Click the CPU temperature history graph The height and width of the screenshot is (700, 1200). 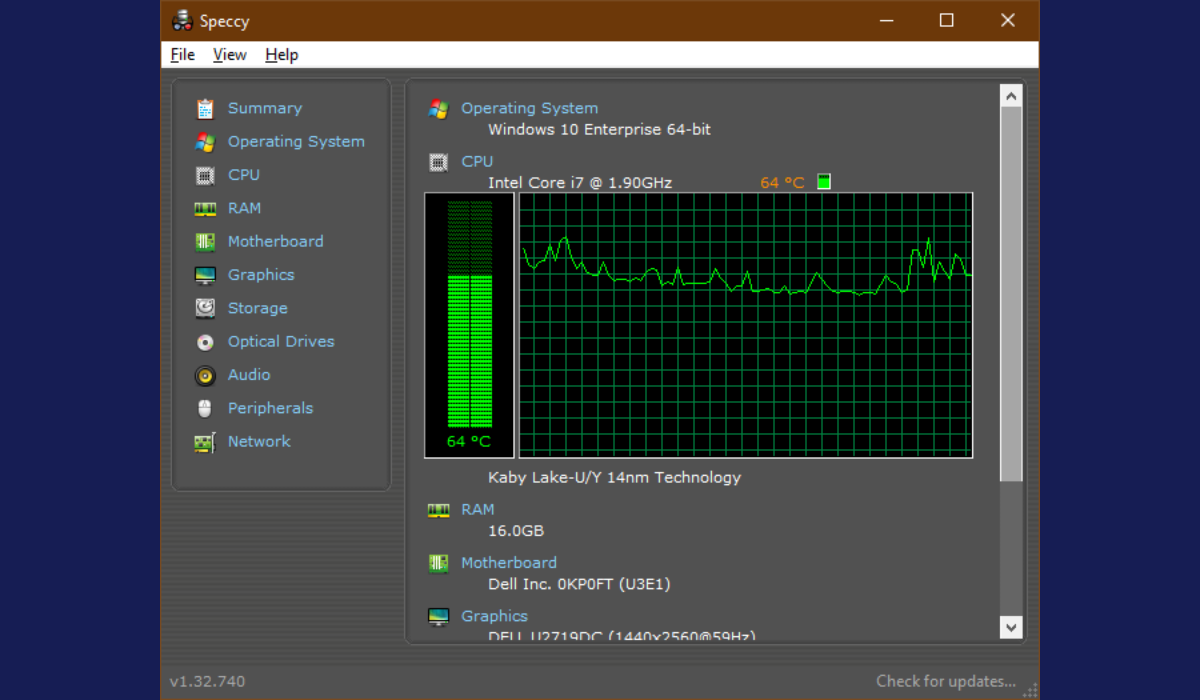[746, 325]
